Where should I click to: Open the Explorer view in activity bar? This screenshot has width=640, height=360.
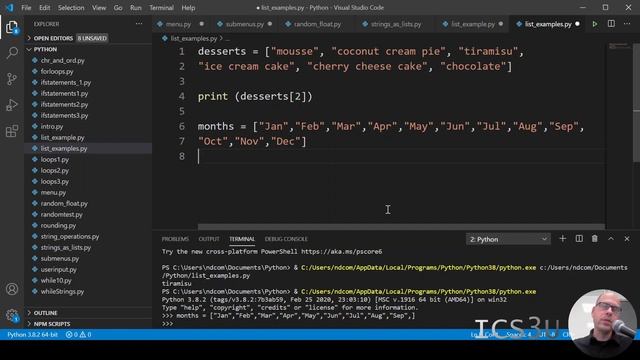[x=12, y=27]
